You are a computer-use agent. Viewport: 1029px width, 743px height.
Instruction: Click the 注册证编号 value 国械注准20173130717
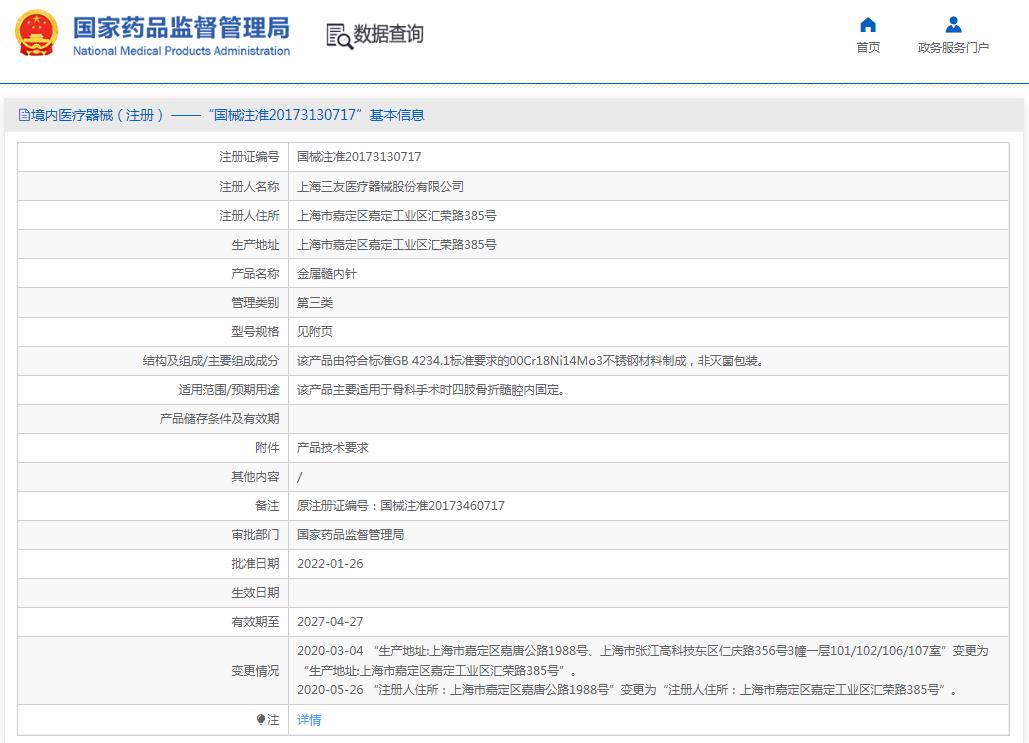[359, 157]
